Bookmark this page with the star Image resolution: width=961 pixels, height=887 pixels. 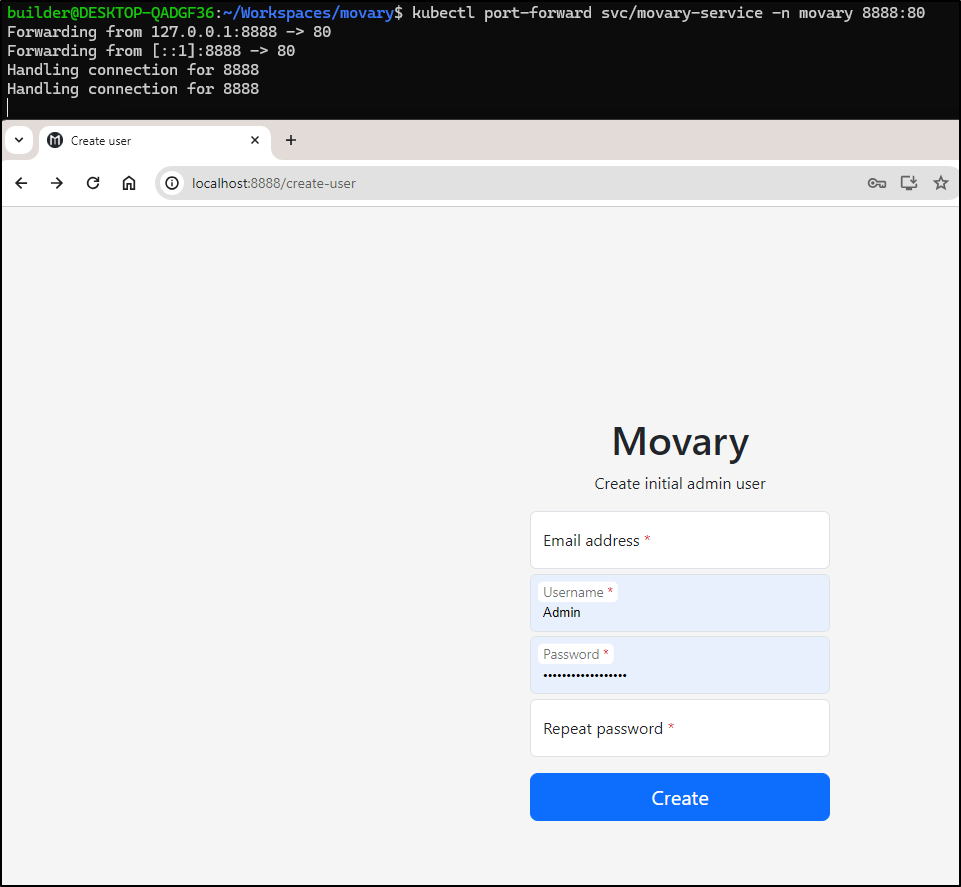pos(941,183)
